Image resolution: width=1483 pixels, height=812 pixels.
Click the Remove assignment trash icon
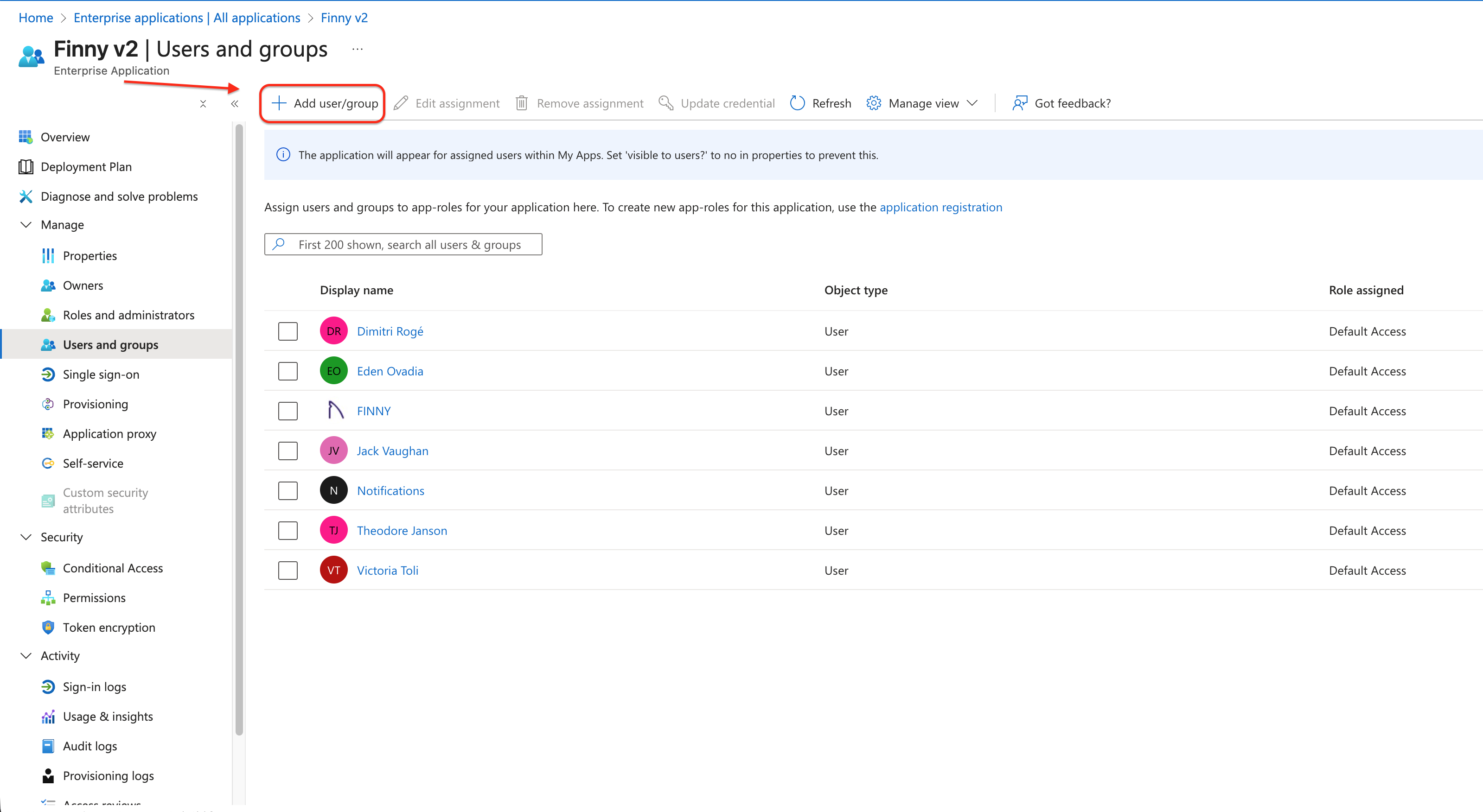pyautogui.click(x=522, y=103)
